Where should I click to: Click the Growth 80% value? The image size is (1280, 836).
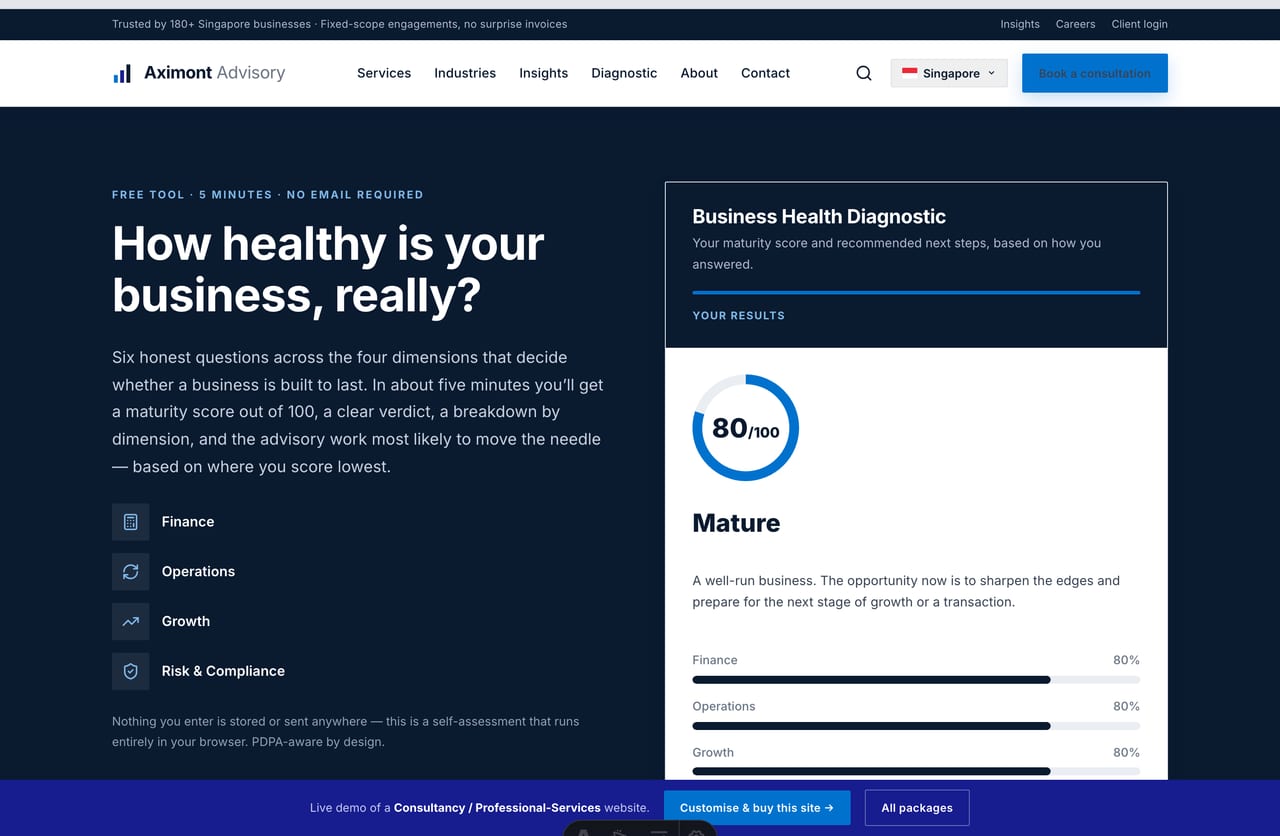tap(1126, 752)
